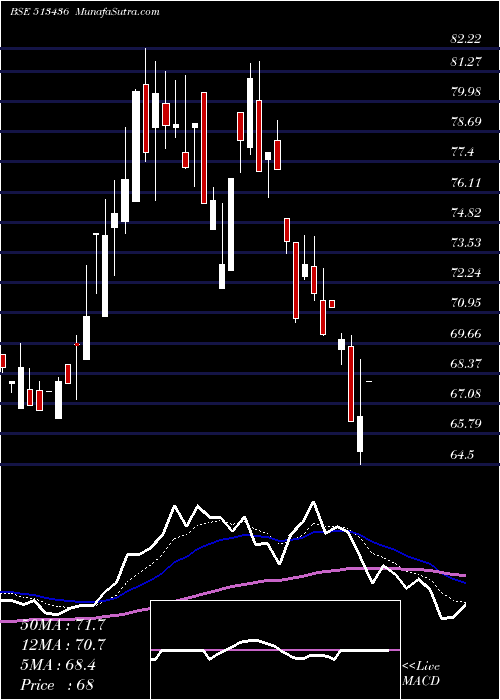Click the 82.22 price axis label
This screenshot has width=500, height=700.
point(466,39)
